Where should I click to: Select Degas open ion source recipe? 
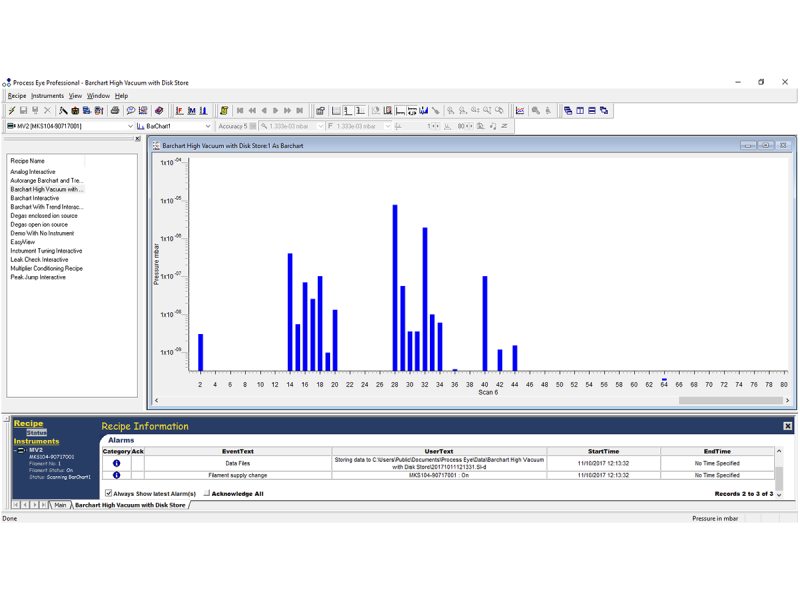pyautogui.click(x=44, y=224)
